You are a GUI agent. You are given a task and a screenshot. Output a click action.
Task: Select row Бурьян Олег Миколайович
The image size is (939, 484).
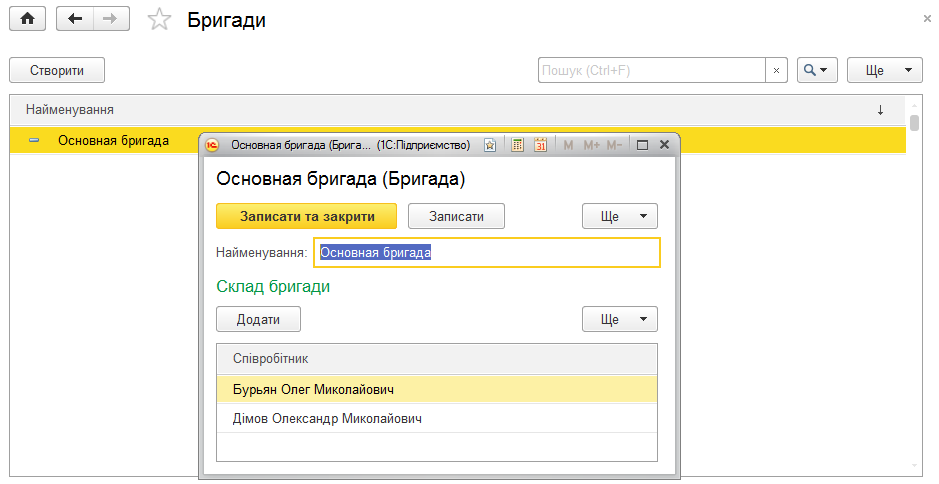pos(437,389)
